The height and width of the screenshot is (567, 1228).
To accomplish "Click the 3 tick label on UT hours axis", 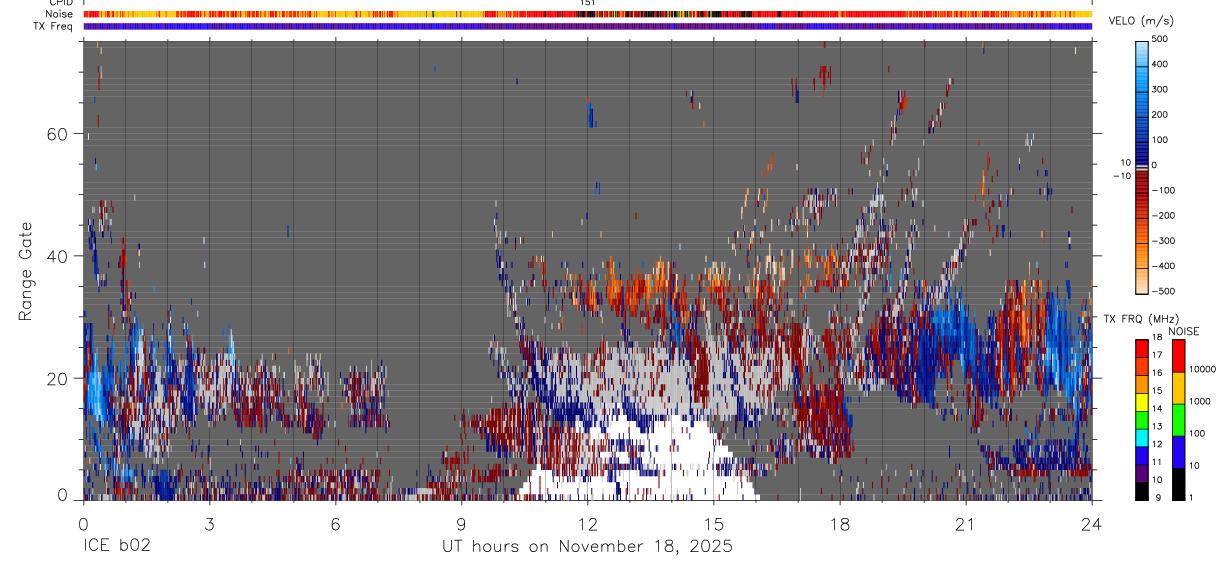I will pos(209,523).
